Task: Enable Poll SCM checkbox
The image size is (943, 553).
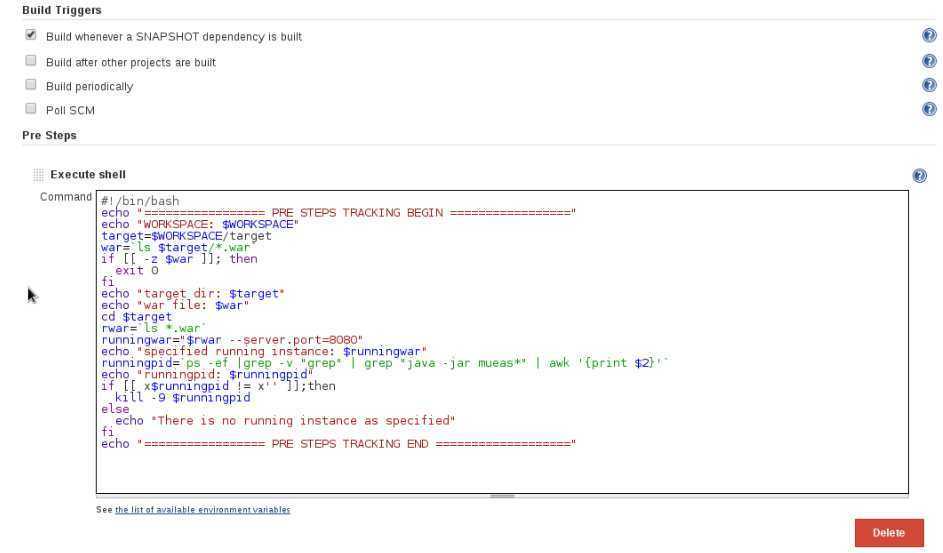Action: pos(31,109)
